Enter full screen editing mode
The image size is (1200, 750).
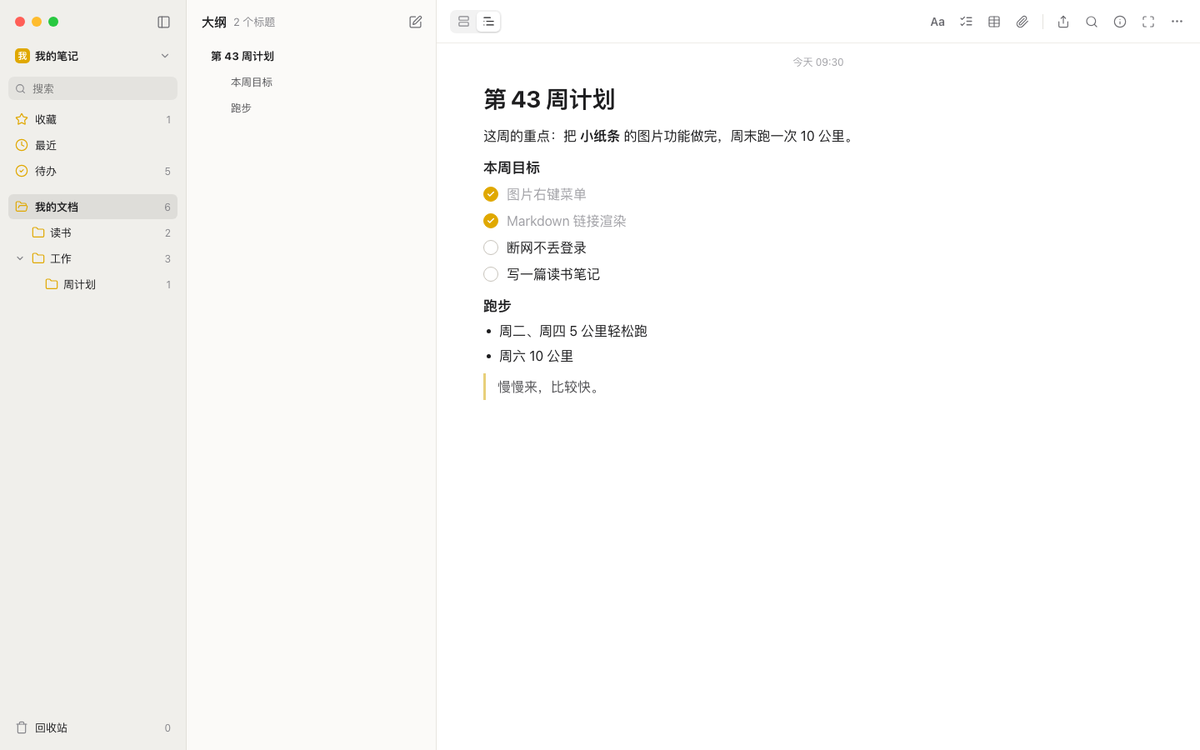[x=1148, y=22]
